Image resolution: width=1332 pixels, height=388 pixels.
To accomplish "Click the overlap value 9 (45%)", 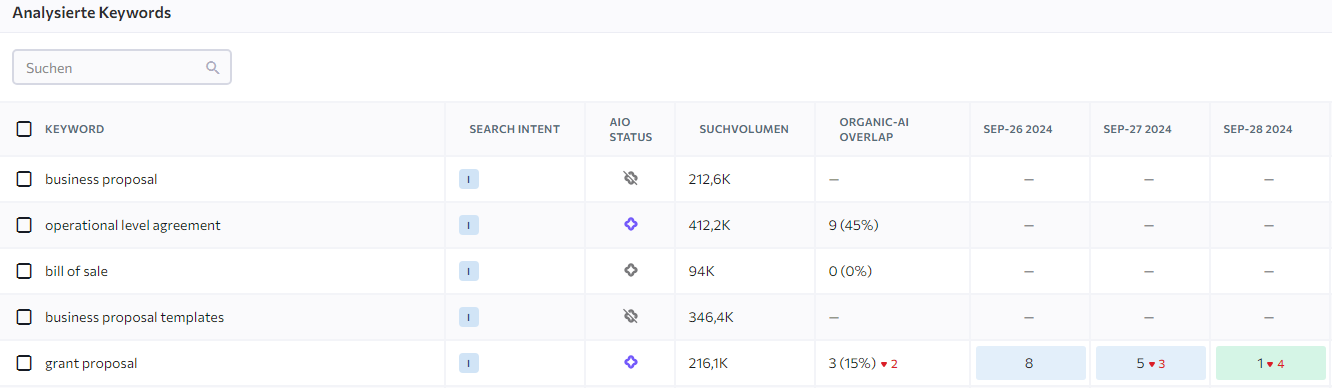I will coord(853,225).
